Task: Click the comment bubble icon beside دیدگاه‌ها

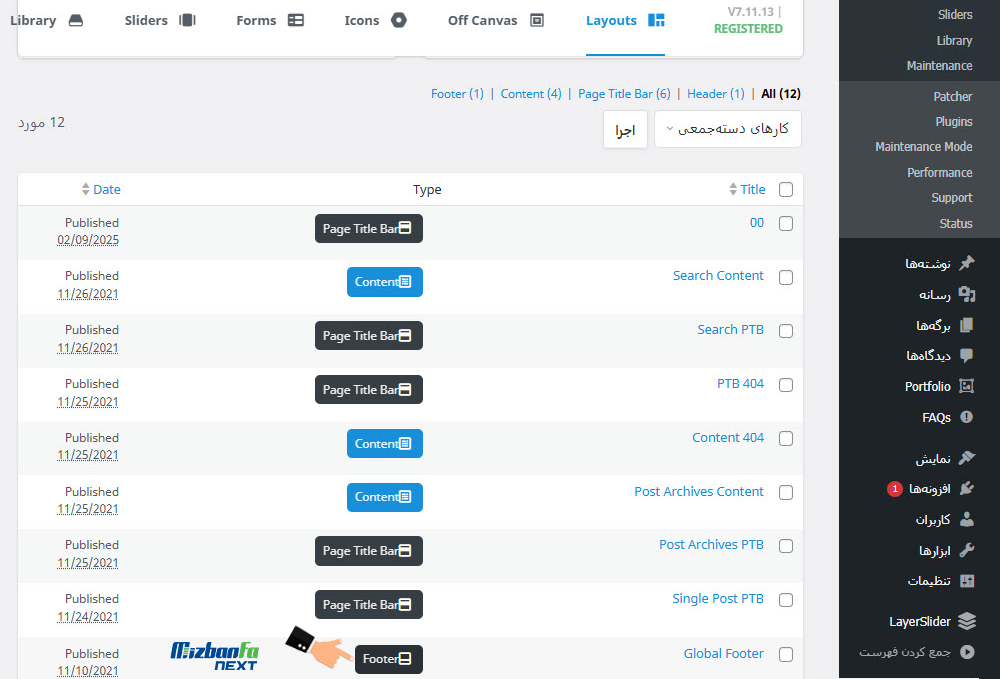Action: tap(967, 355)
